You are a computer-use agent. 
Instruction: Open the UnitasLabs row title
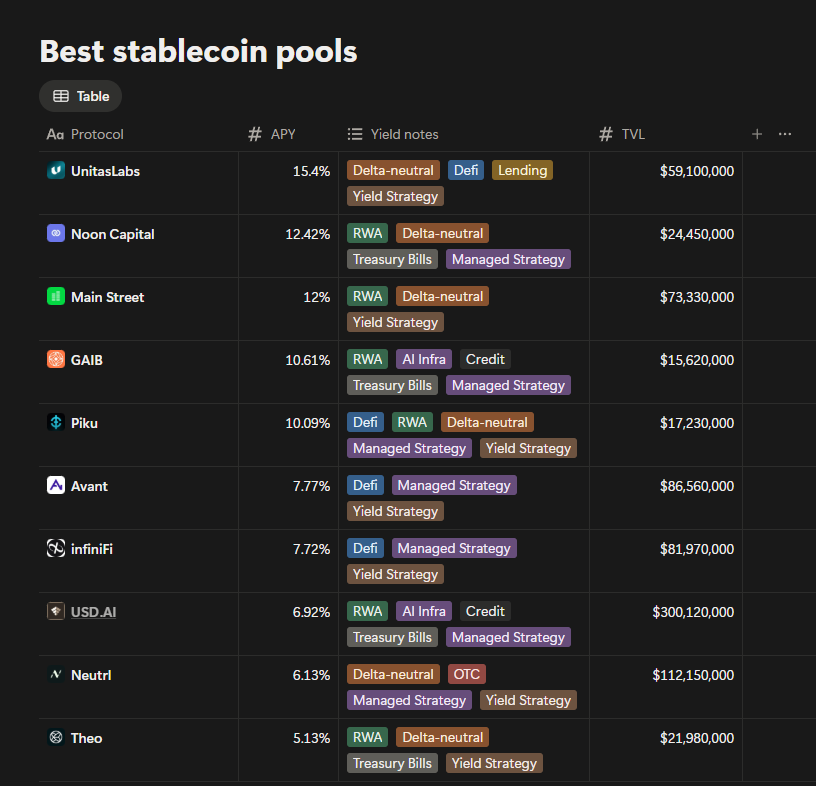pyautogui.click(x=106, y=171)
